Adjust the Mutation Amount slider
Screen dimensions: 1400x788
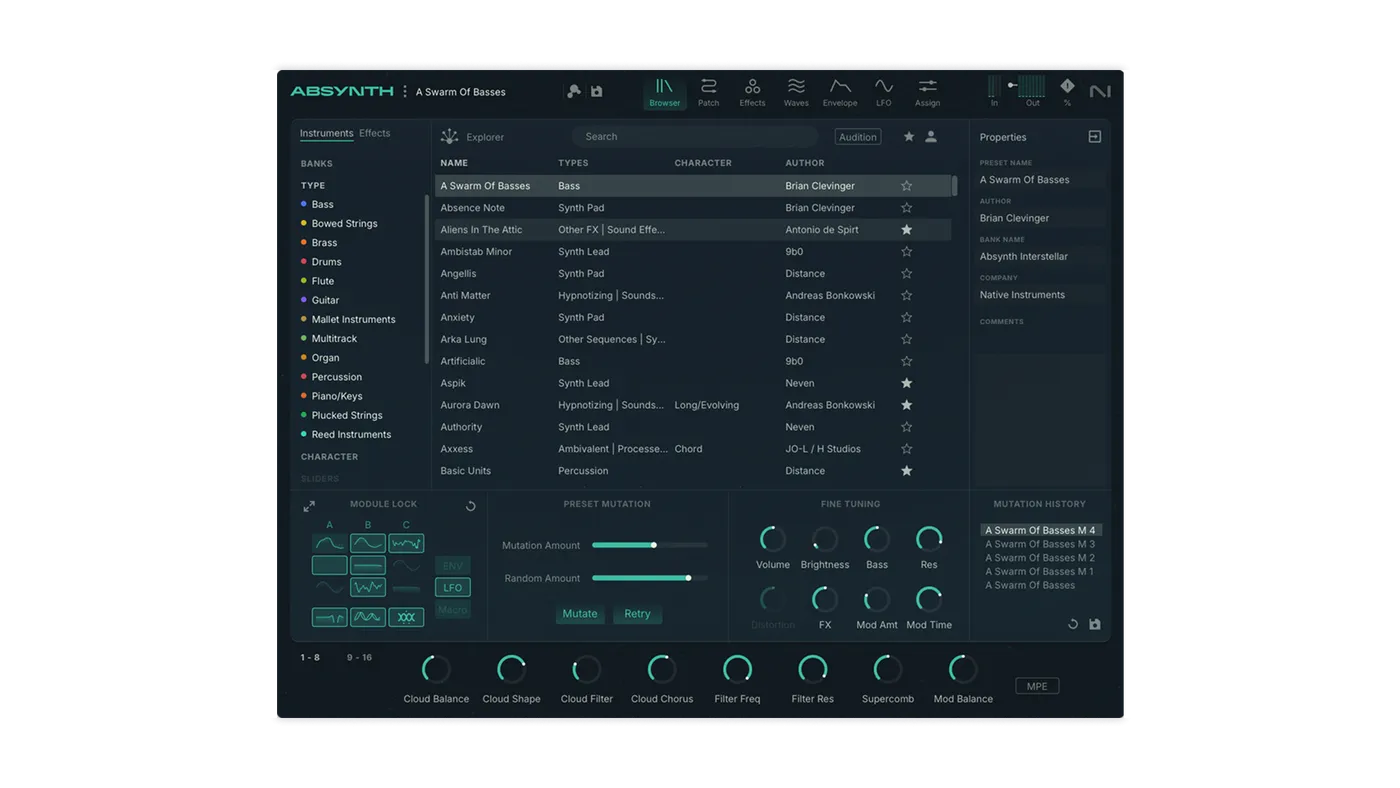pos(650,545)
